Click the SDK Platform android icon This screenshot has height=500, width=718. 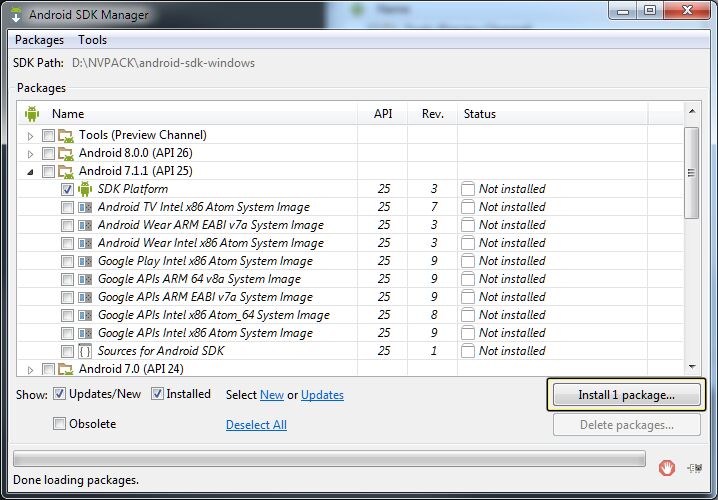point(85,189)
